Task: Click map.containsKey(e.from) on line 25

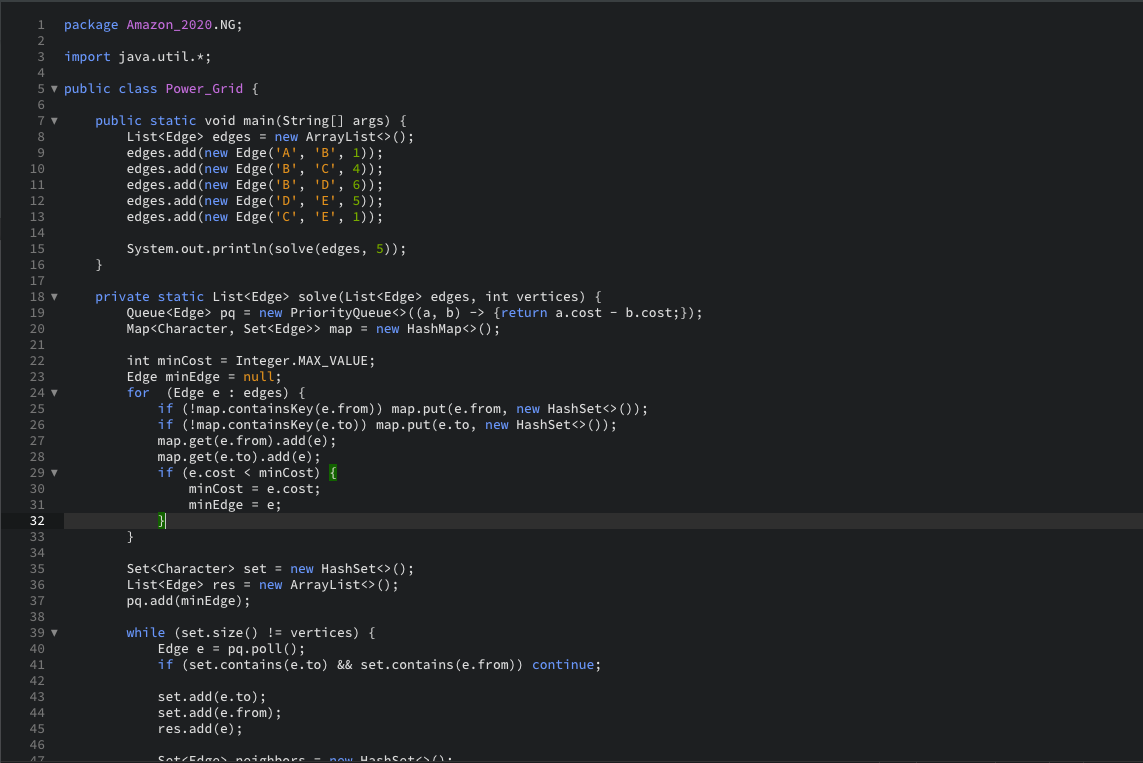Action: 286,410
